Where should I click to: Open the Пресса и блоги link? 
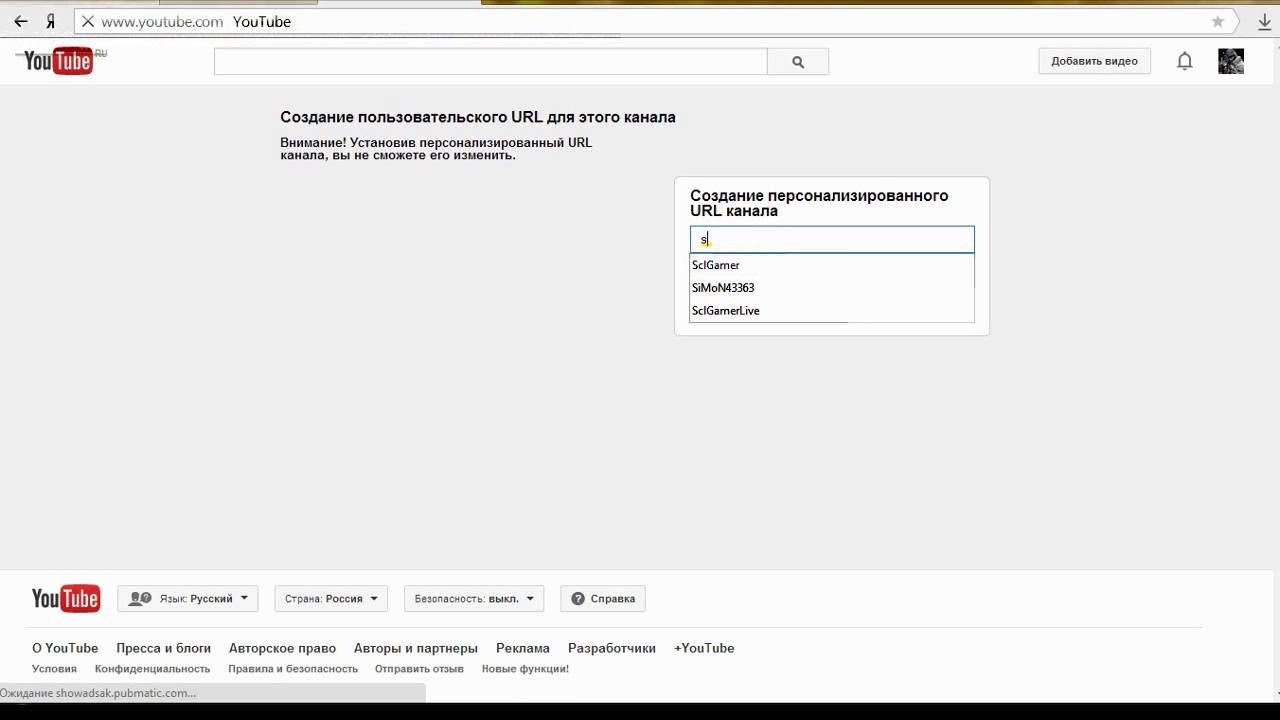point(163,648)
